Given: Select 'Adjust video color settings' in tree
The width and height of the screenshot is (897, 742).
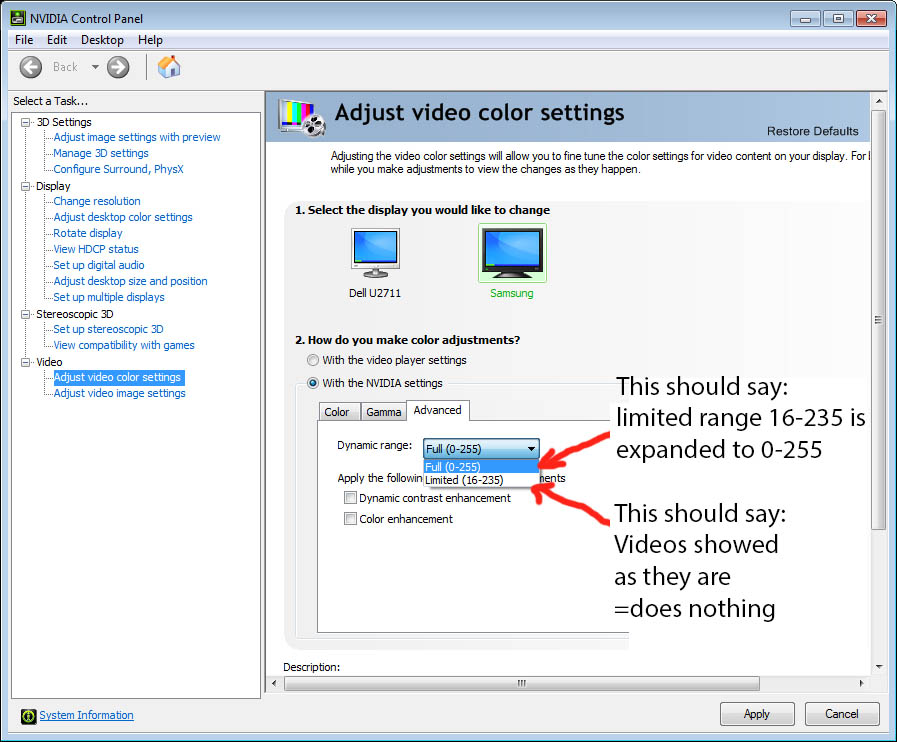Looking at the screenshot, I should (x=119, y=378).
